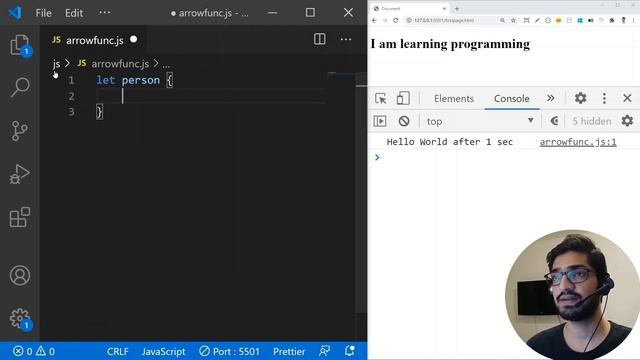640x360 pixels.
Task: Open the File menu
Action: click(x=43, y=13)
